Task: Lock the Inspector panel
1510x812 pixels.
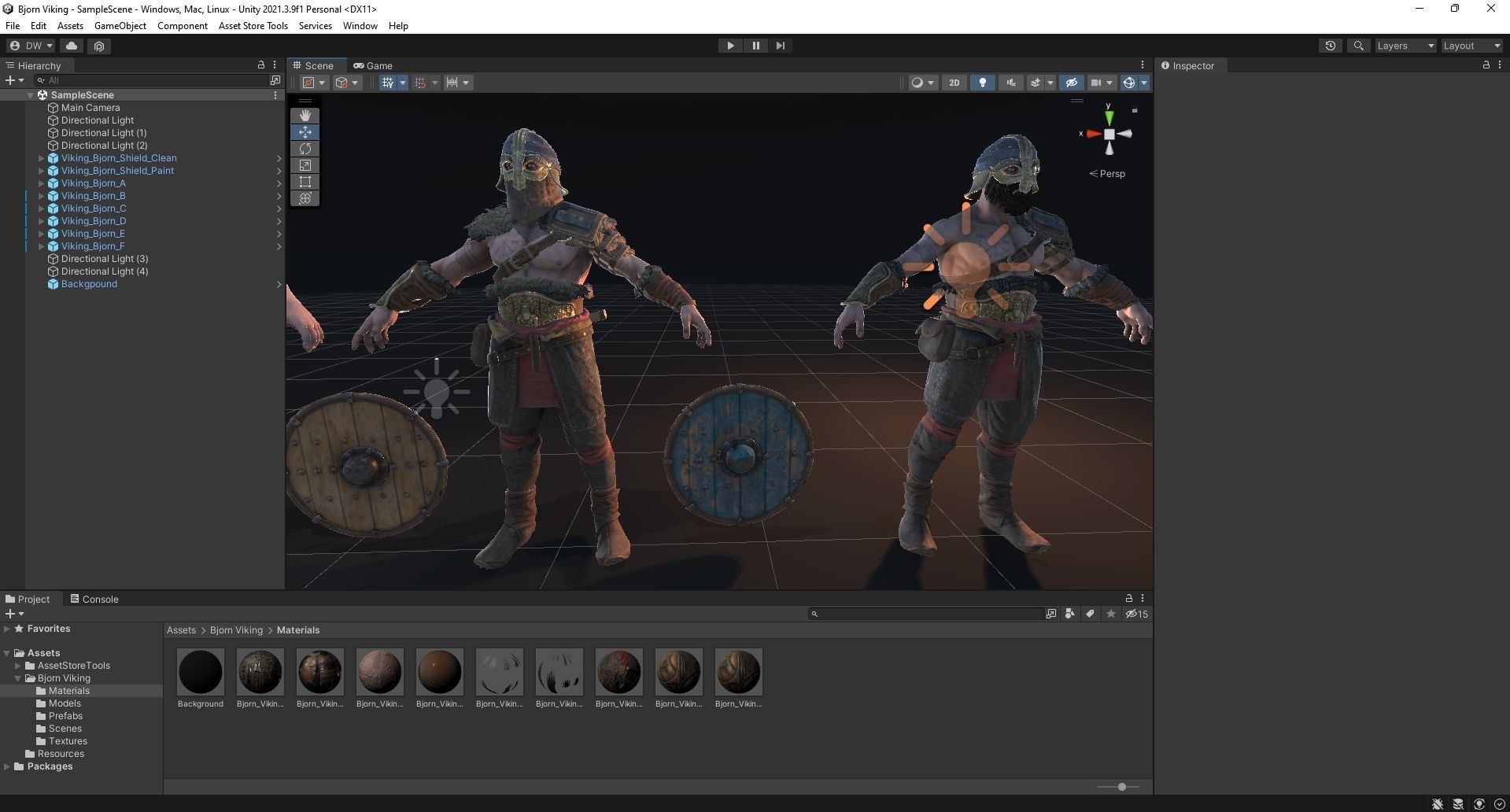Action: pyautogui.click(x=1486, y=65)
